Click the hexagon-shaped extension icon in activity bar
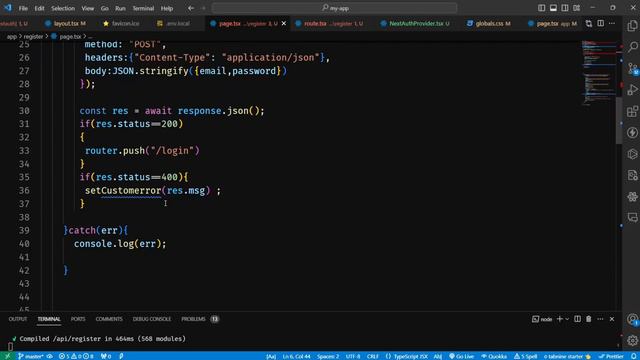This screenshot has width=640, height=360. click(632, 154)
